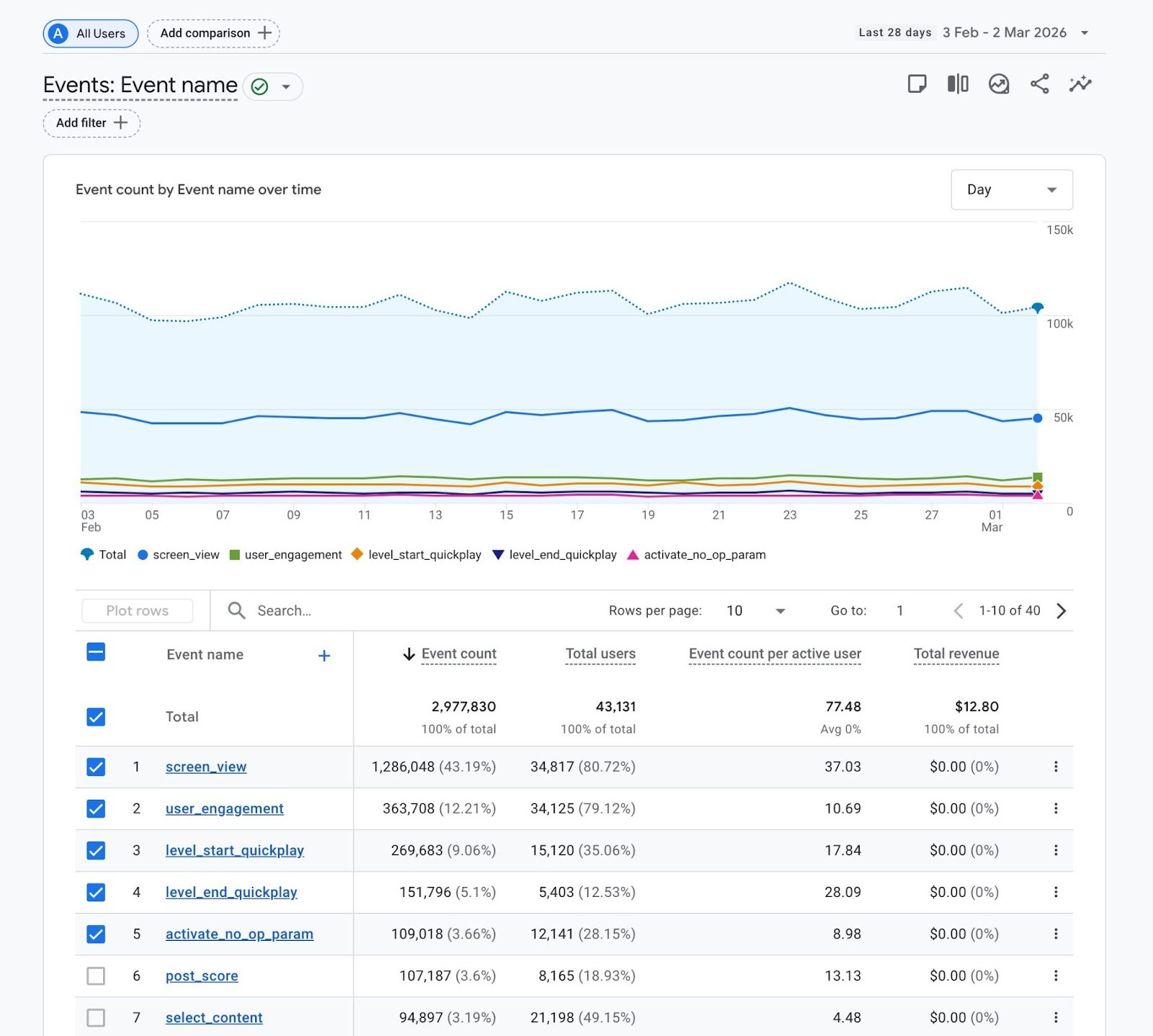Click the report validity checkmark badge
This screenshot has width=1153, height=1036.
tap(260, 86)
